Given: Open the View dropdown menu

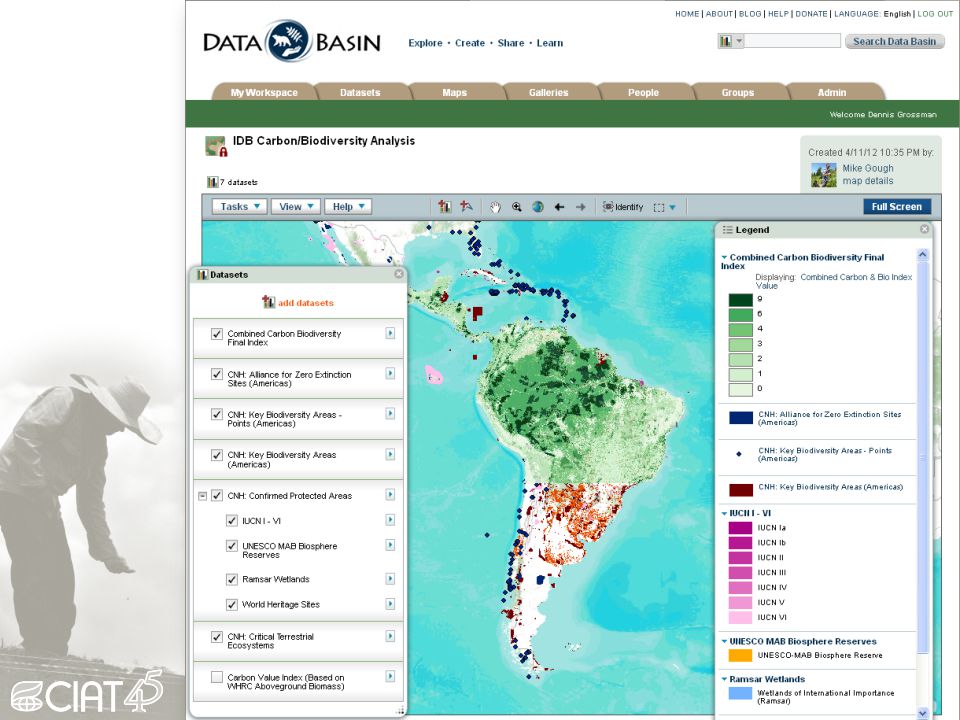Looking at the screenshot, I should [x=296, y=207].
